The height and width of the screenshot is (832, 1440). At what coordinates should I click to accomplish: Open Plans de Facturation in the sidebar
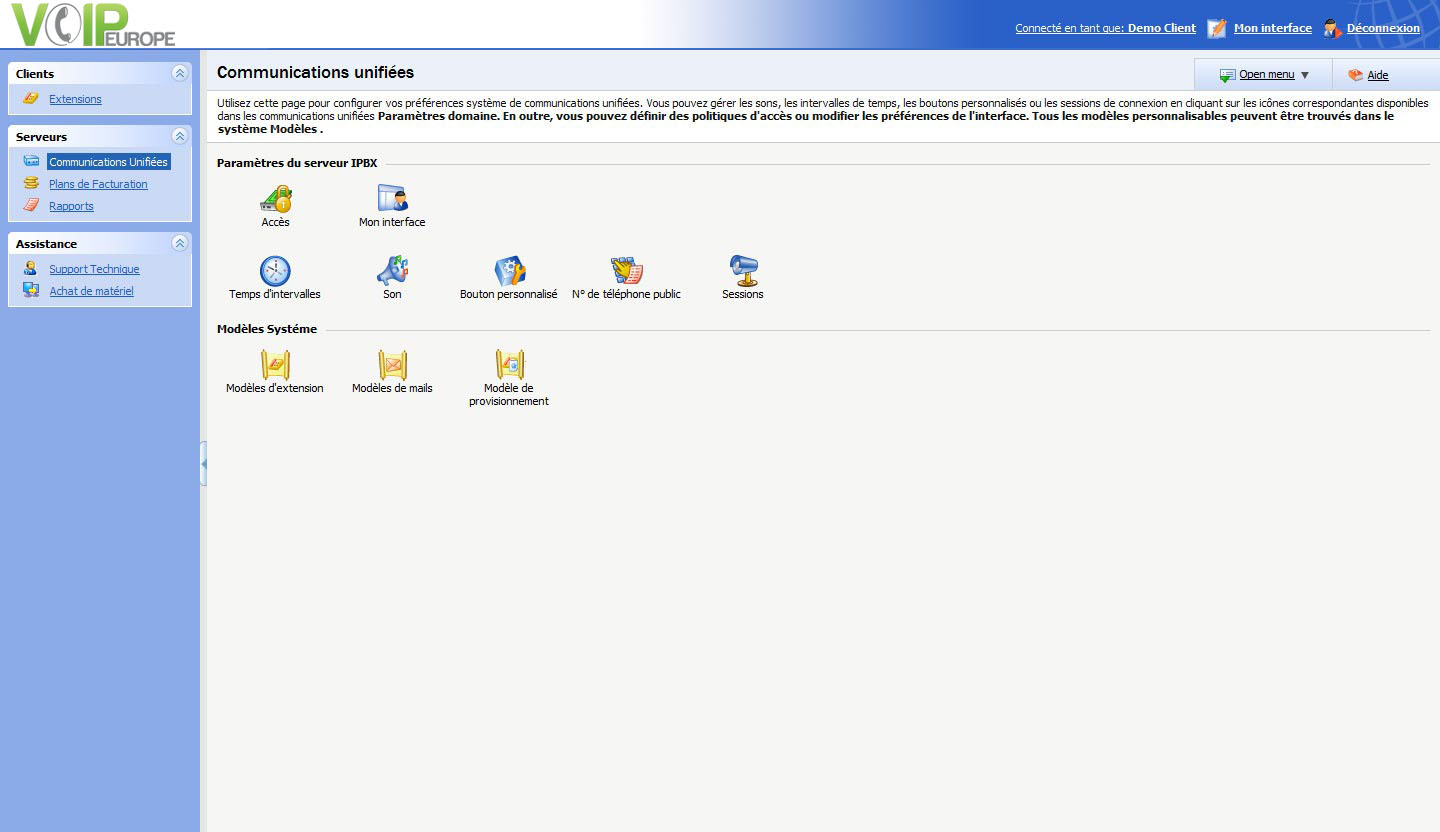[x=98, y=184]
